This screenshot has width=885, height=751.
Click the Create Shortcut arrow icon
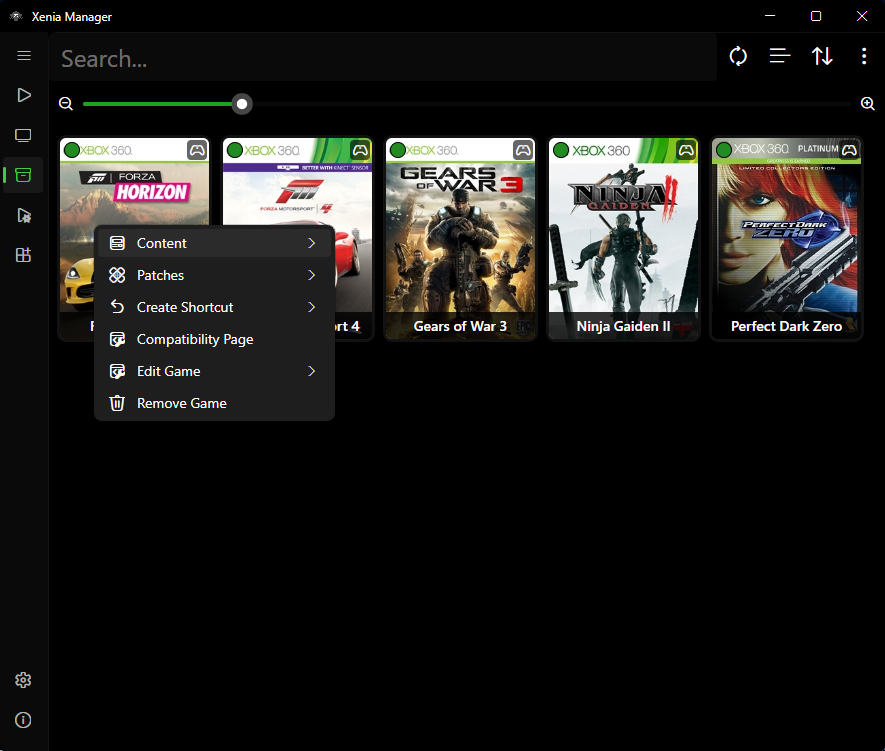tap(117, 307)
